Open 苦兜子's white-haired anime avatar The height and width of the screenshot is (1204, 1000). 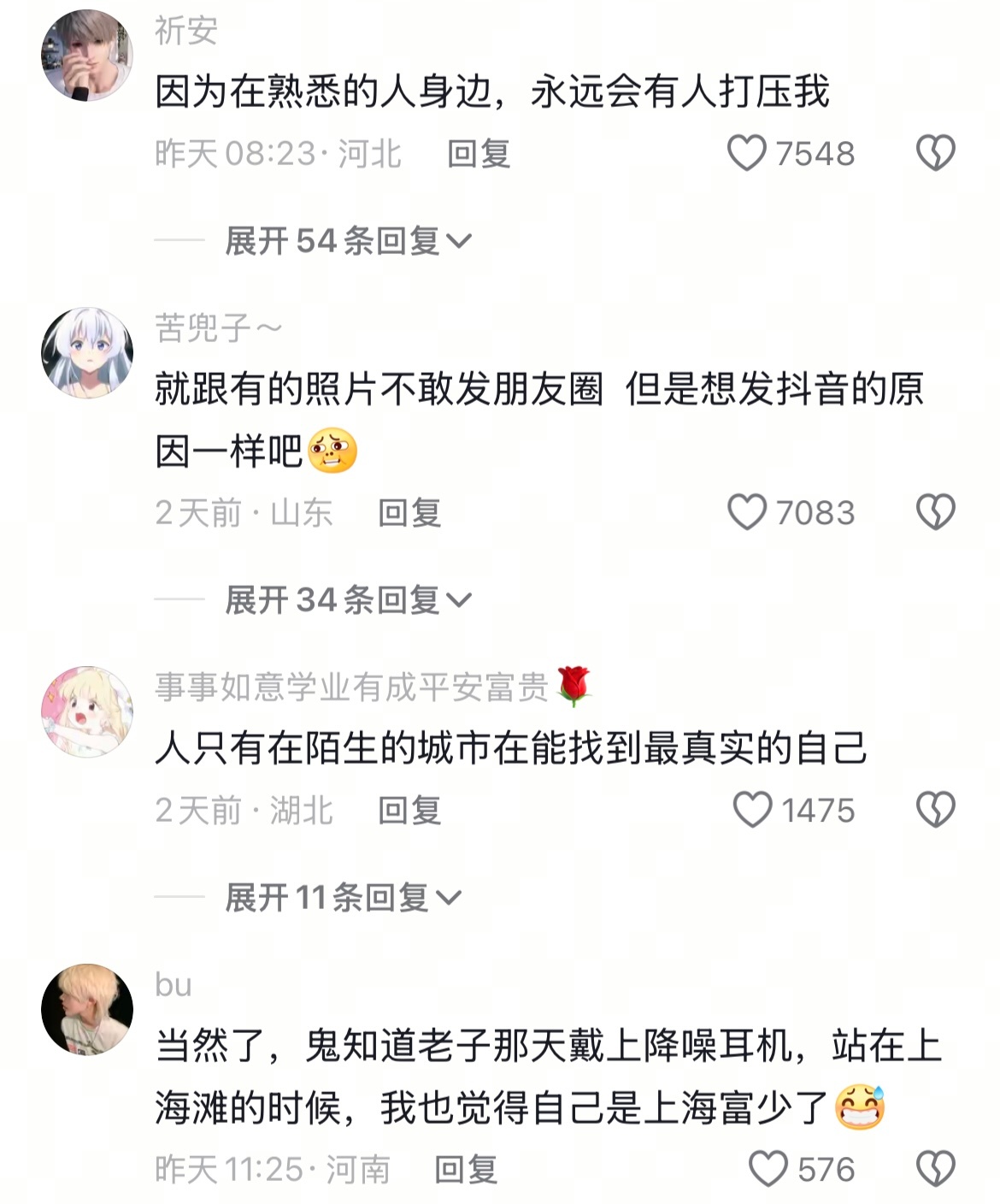coord(87,352)
